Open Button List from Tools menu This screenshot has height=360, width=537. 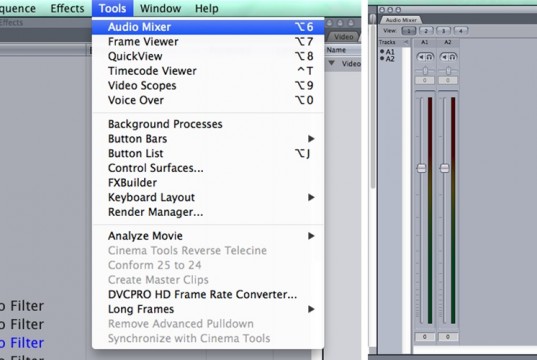point(208,153)
